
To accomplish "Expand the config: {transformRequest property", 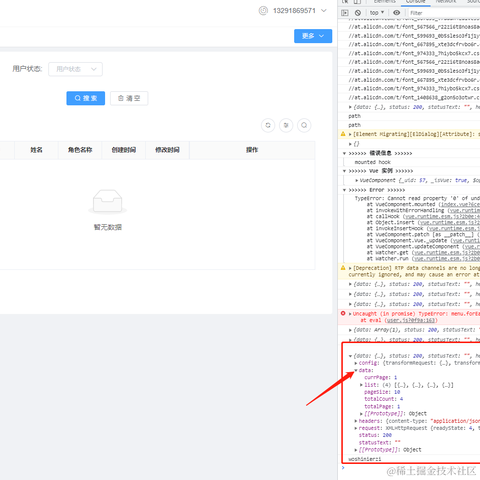I will point(356,363).
